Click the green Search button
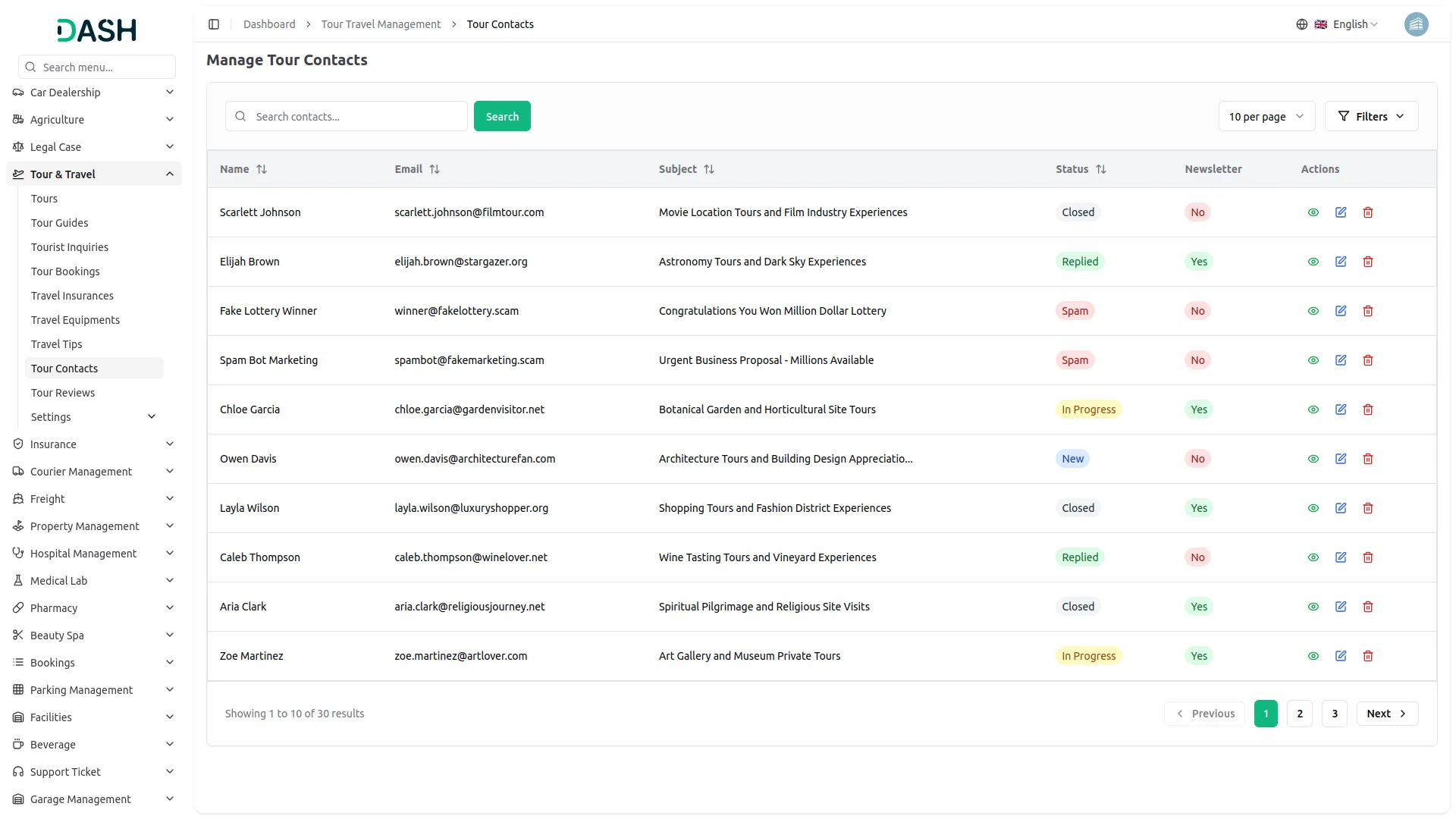The image size is (1456, 819). tap(501, 117)
